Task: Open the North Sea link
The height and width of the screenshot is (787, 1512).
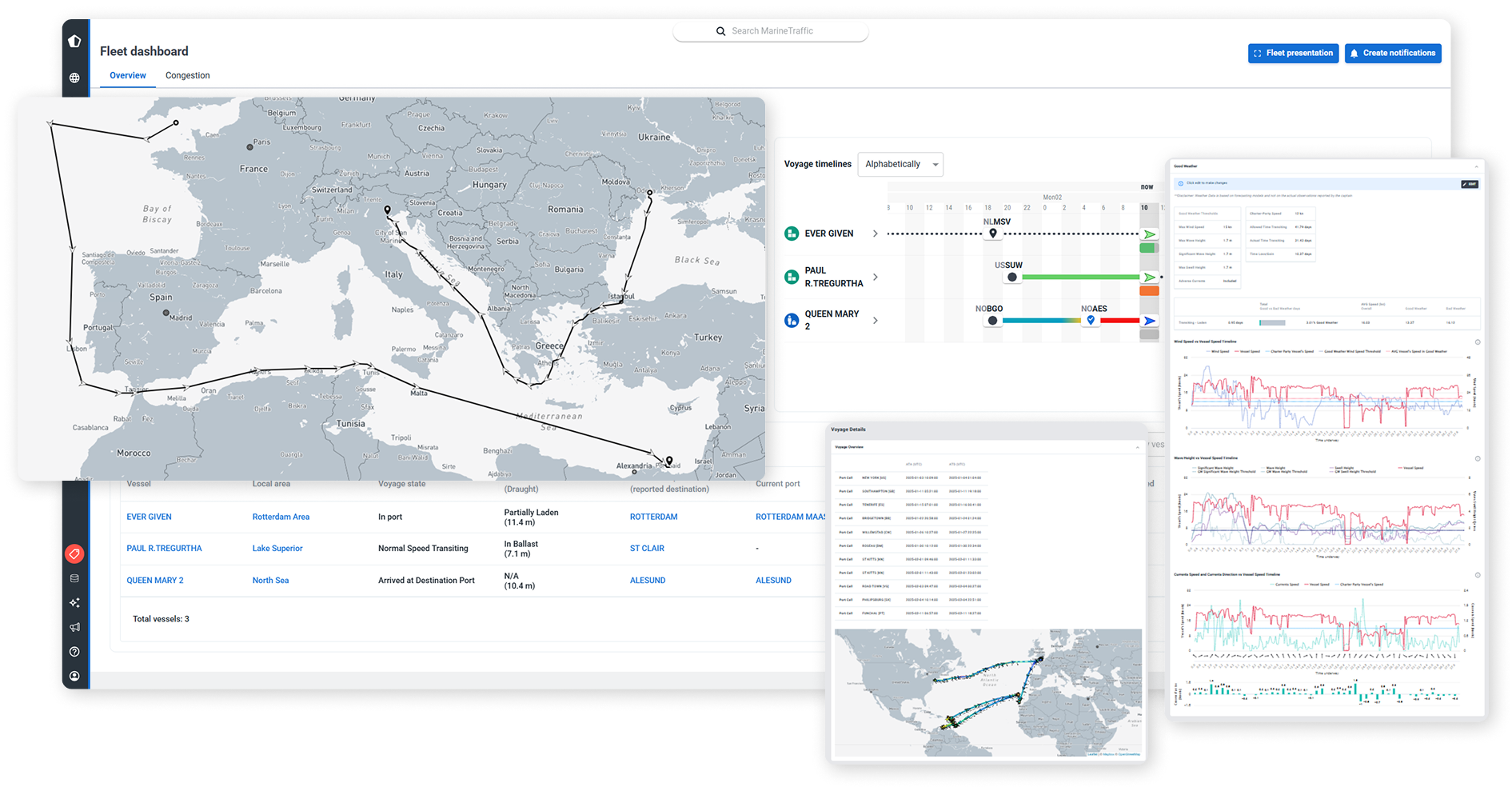Action: pos(270,581)
